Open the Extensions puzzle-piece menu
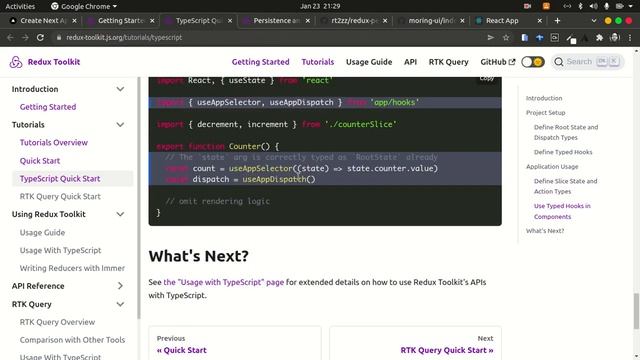 coord(599,38)
